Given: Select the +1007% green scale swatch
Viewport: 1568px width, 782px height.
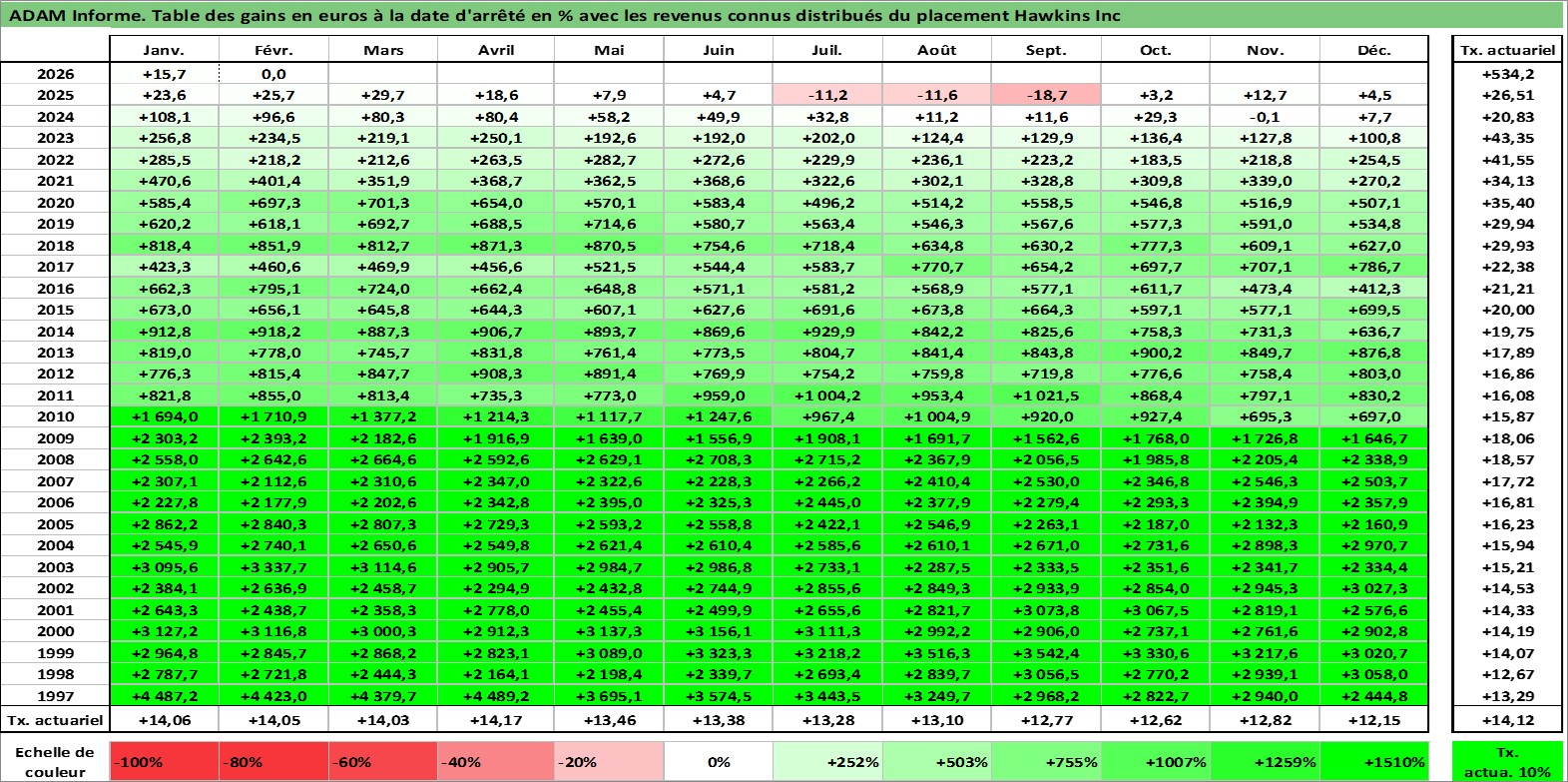Looking at the screenshot, I should click(x=1156, y=761).
